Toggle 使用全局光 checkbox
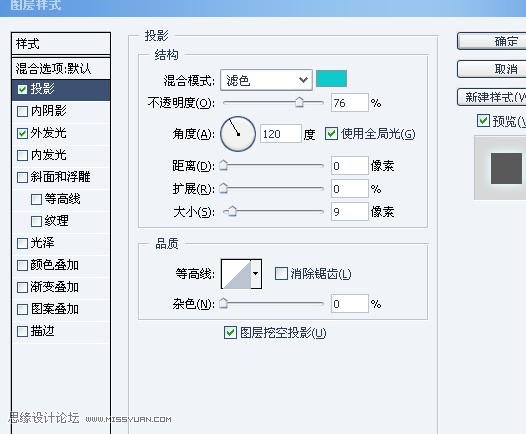The image size is (526, 434). click(331, 134)
